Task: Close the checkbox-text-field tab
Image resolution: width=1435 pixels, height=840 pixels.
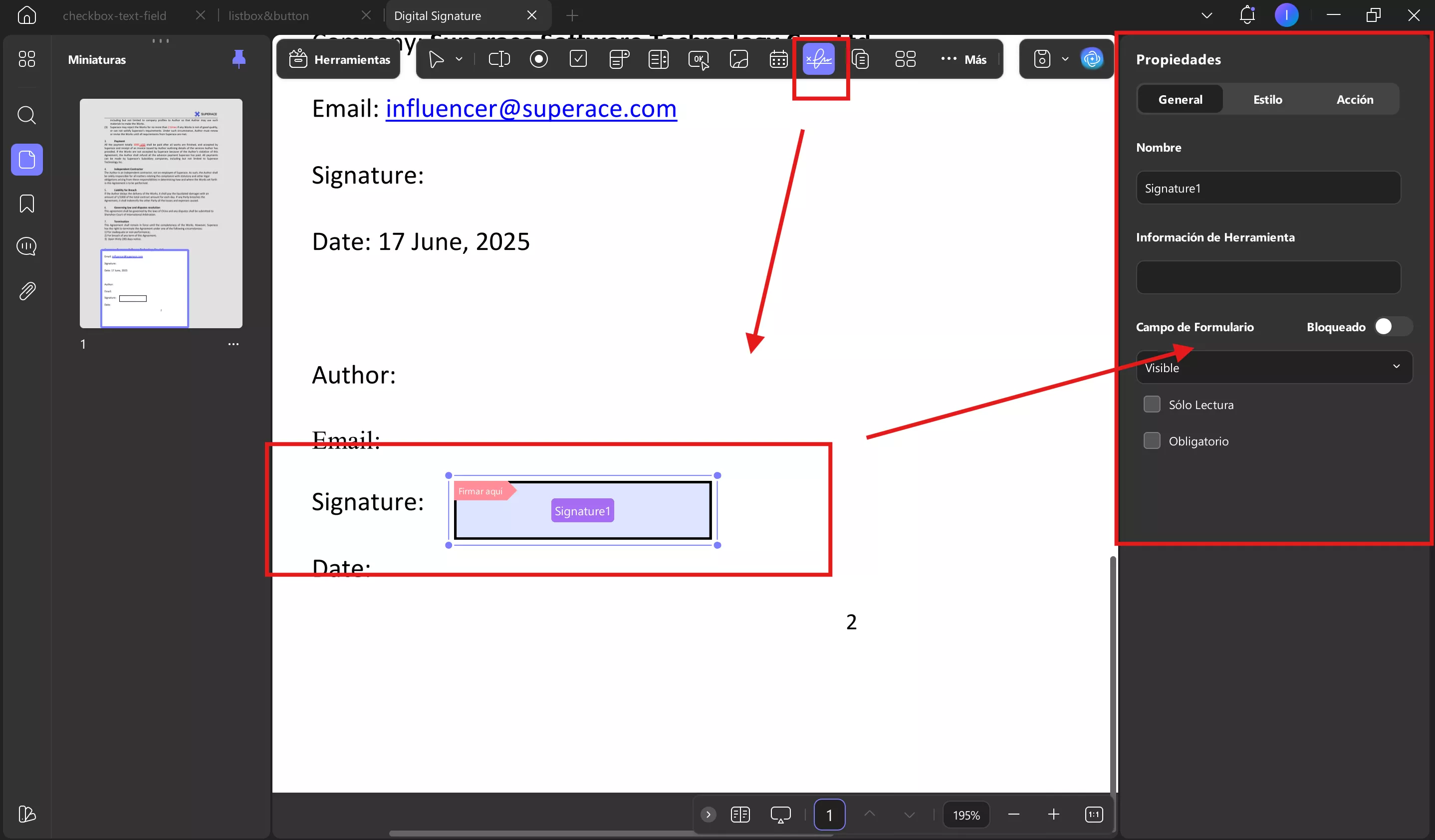Action: [201, 15]
